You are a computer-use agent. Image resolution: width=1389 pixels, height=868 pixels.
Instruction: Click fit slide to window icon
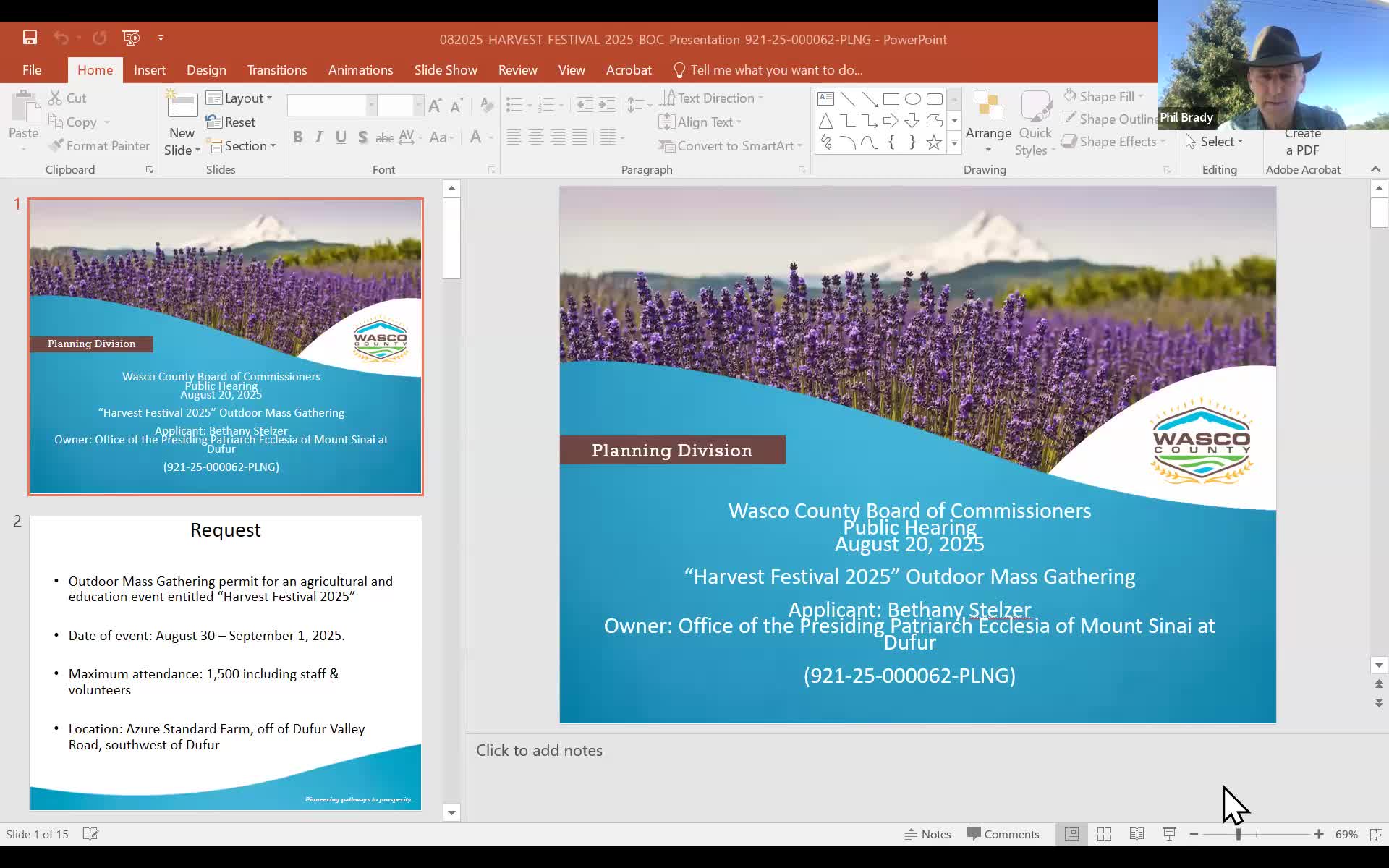pyautogui.click(x=1376, y=834)
